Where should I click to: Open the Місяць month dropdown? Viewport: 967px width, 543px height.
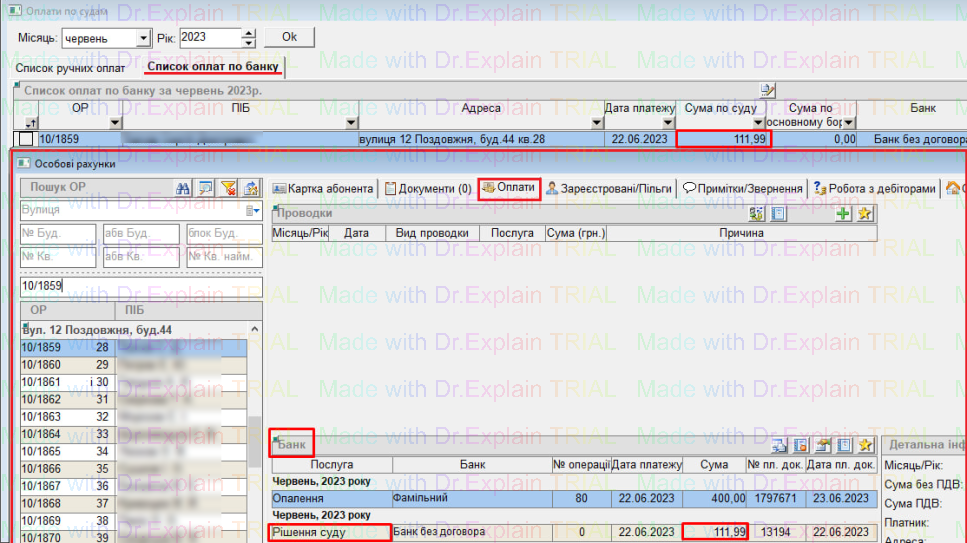coord(143,38)
